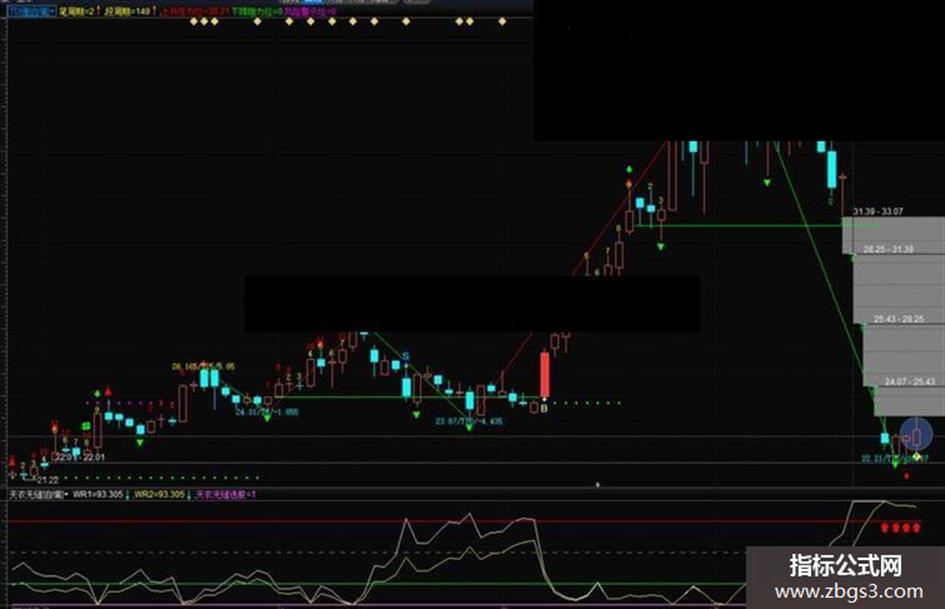Image resolution: width=945 pixels, height=609 pixels.
Task: Select the white B buy signal marker
Action: click(544, 408)
